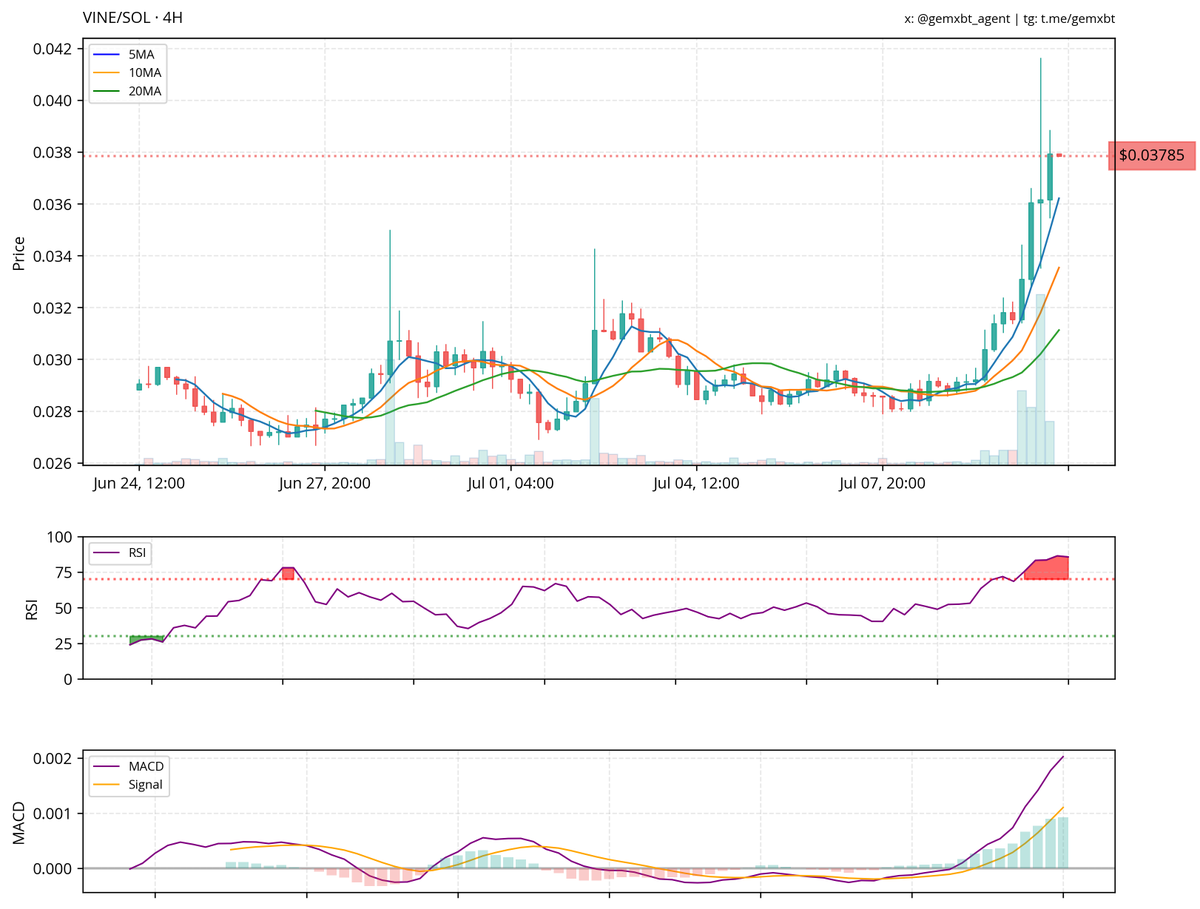Click the tallest volume bar at chart right
The height and width of the screenshot is (909, 1200).
click(x=1041, y=379)
